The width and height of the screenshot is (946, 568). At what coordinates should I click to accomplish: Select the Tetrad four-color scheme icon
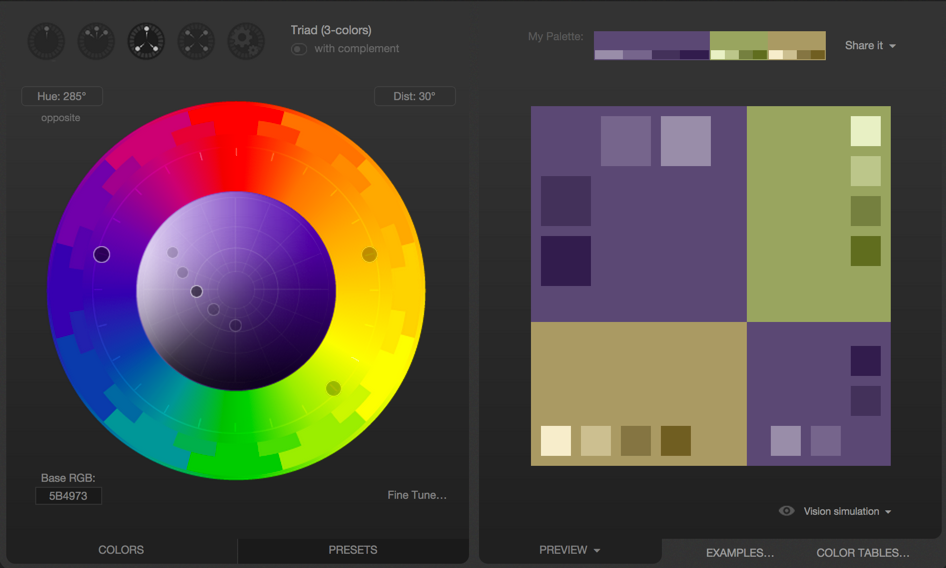click(196, 42)
